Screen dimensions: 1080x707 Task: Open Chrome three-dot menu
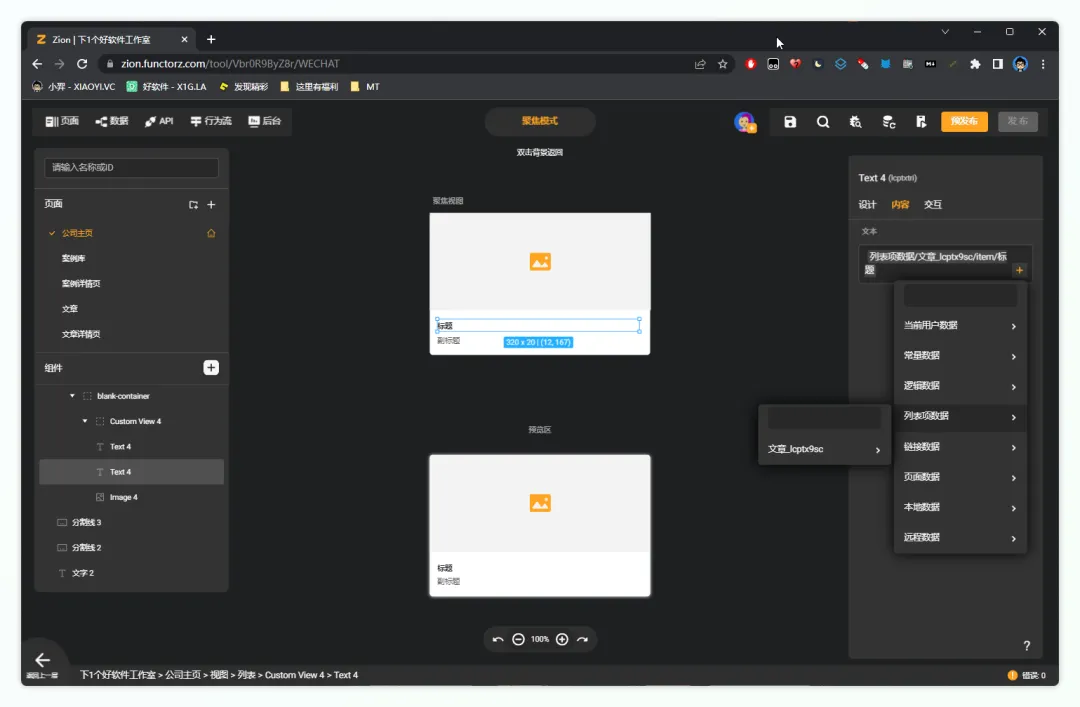click(1043, 64)
